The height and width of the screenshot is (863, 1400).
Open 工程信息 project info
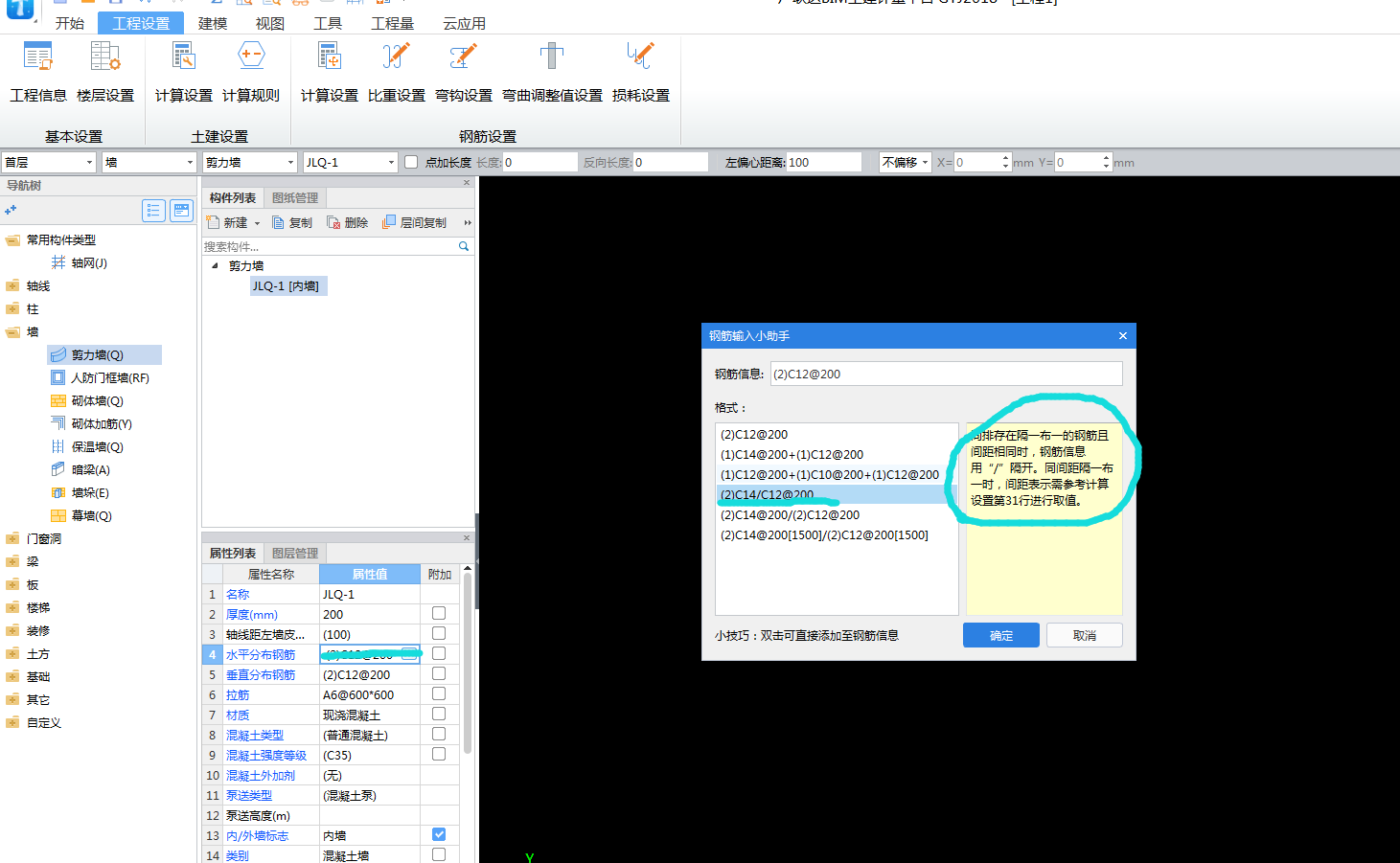point(38,72)
